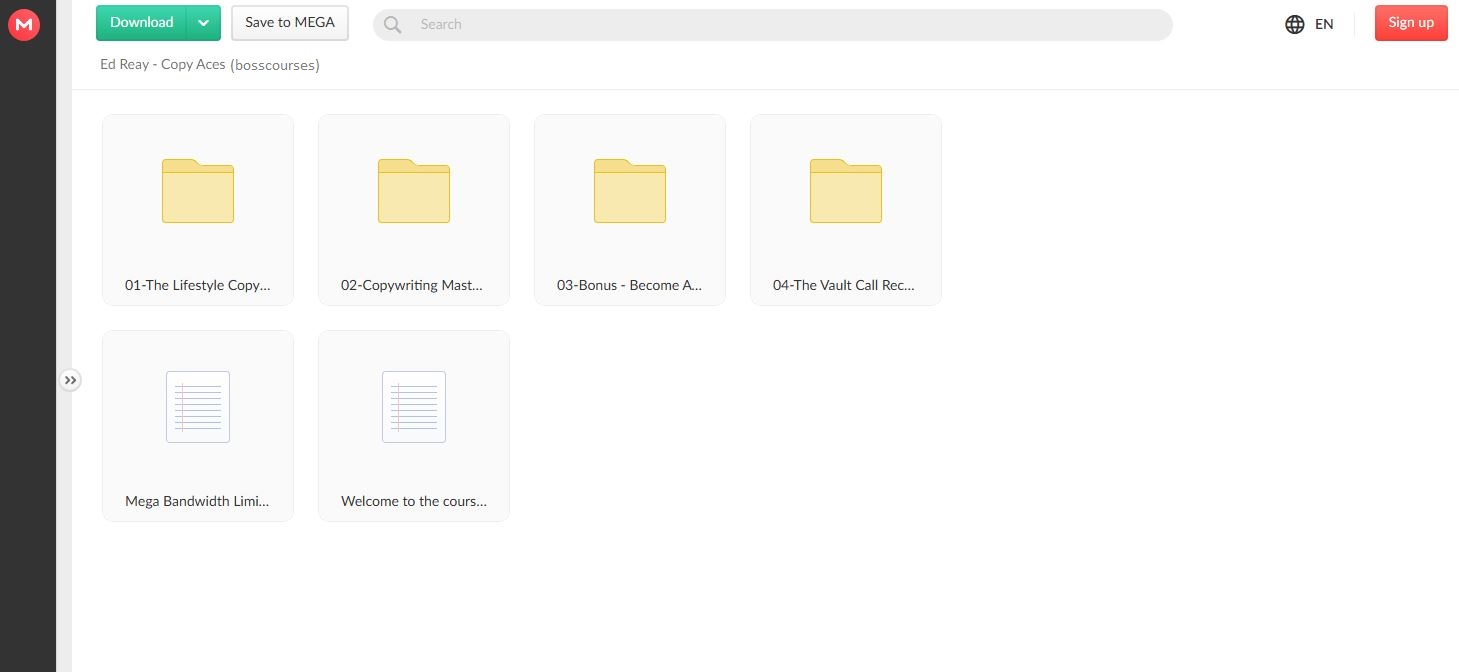Expand the Download options dropdown arrow
Viewport: 1459px width, 672px height.
click(x=204, y=23)
